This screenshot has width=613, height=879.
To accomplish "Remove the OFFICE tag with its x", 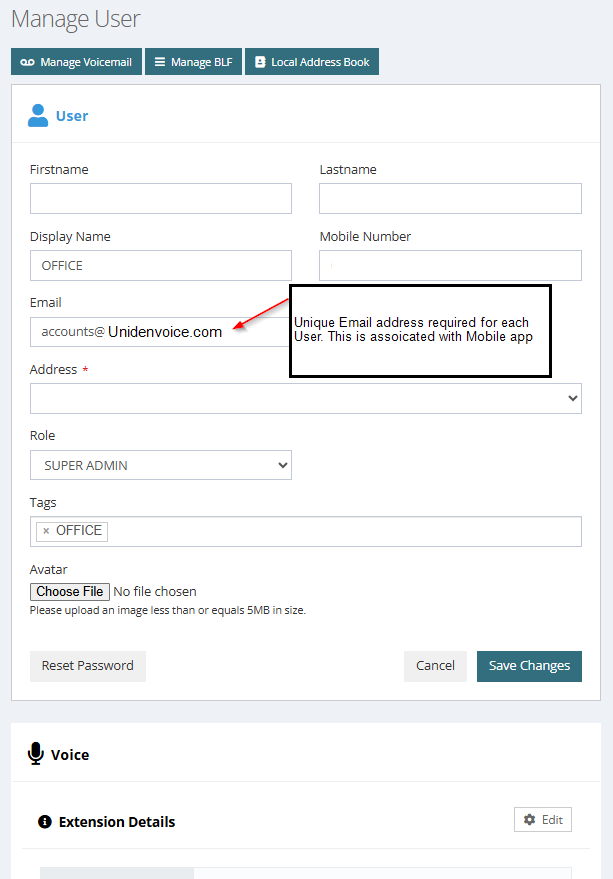I will [46, 530].
